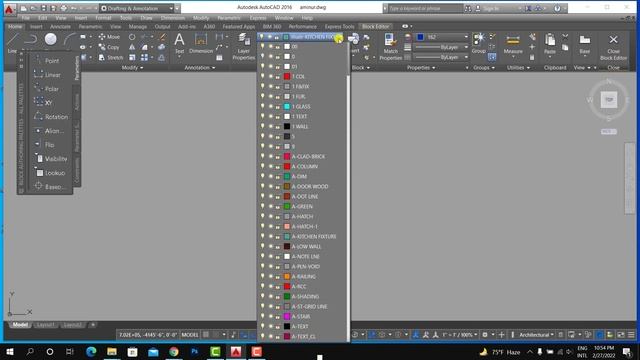Image resolution: width=640 pixels, height=360 pixels.
Task: Expand the Groups panel arrow
Action: [493, 68]
